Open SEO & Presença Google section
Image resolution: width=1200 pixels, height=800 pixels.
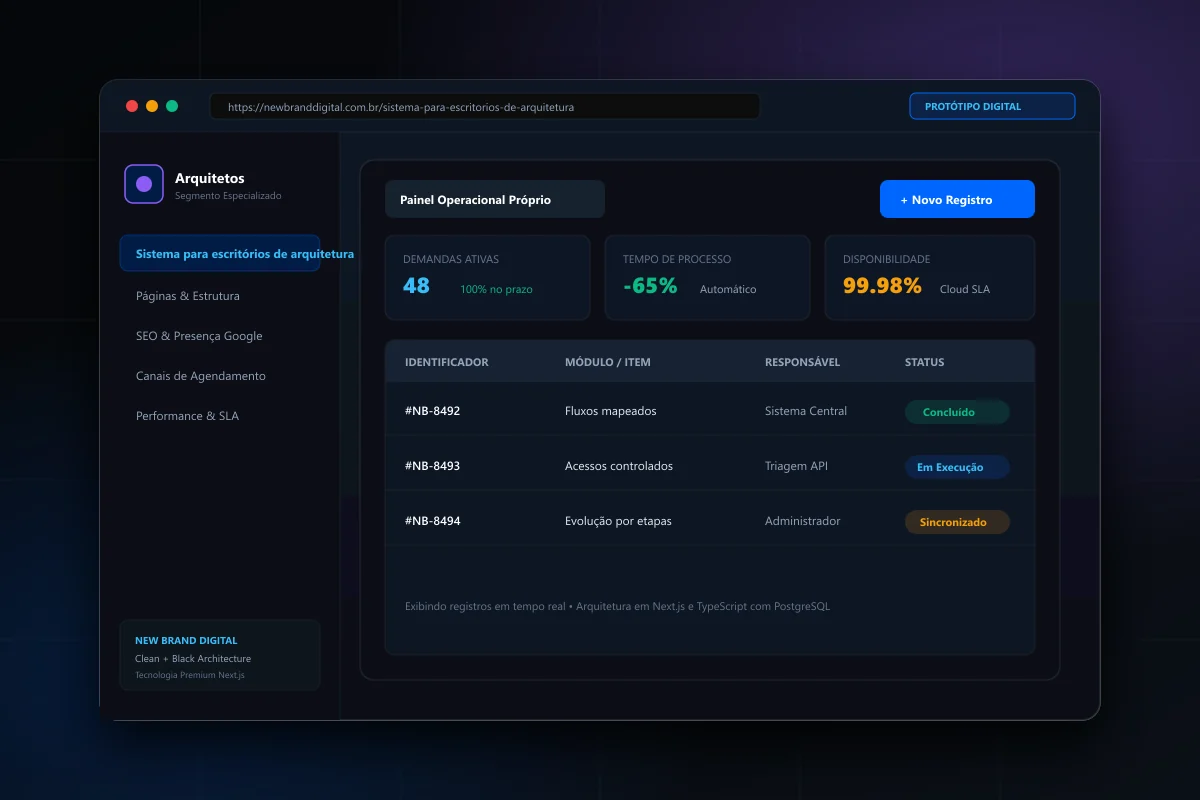point(199,336)
